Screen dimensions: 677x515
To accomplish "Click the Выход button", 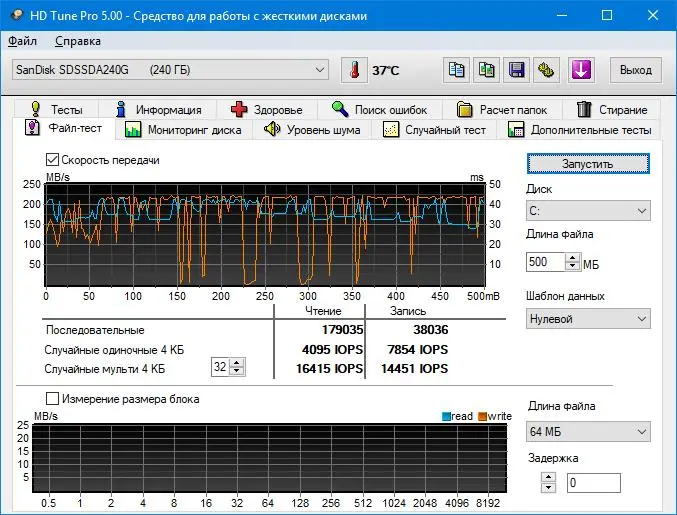I will (636, 70).
